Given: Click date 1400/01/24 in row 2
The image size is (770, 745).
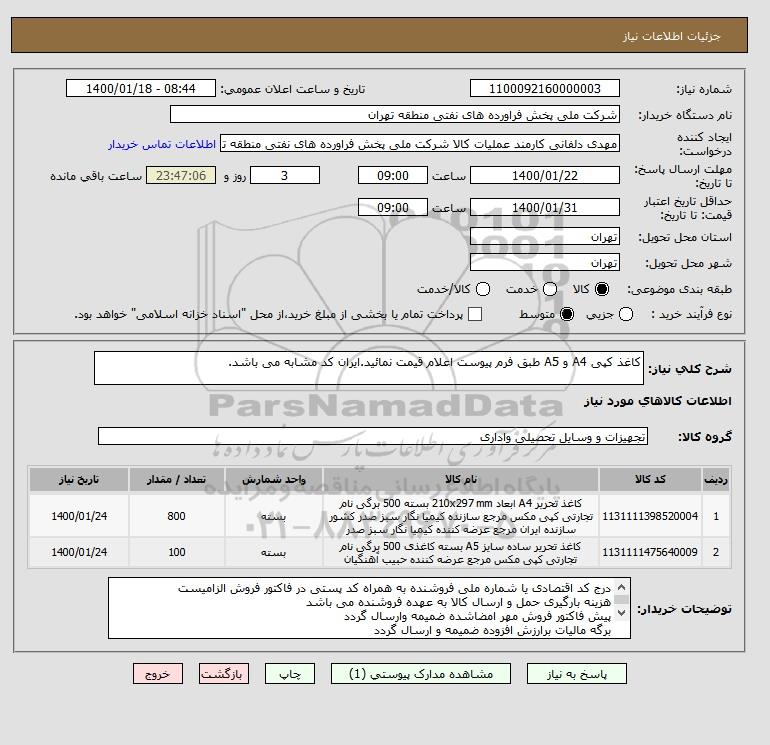Looking at the screenshot, I should pyautogui.click(x=79, y=552).
